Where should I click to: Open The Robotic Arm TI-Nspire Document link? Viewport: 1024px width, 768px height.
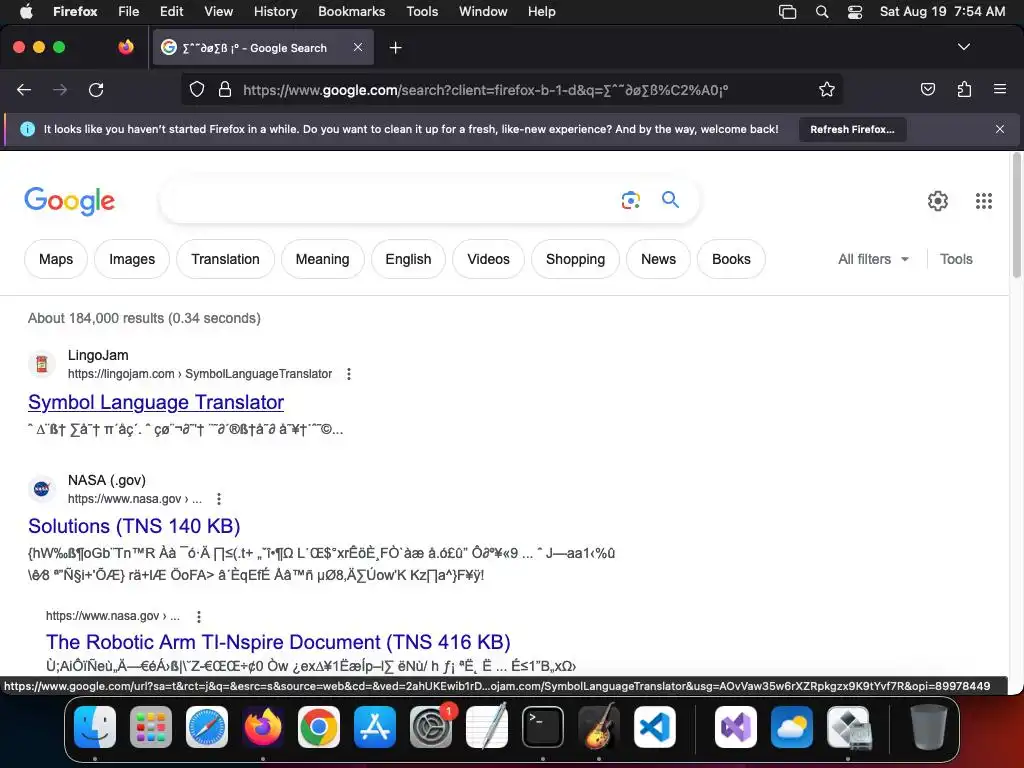tap(278, 642)
